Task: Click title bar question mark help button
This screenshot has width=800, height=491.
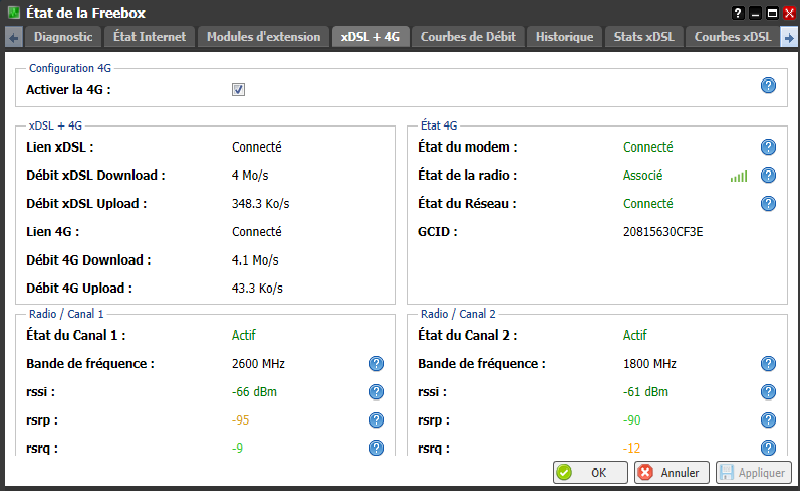Action: click(738, 12)
